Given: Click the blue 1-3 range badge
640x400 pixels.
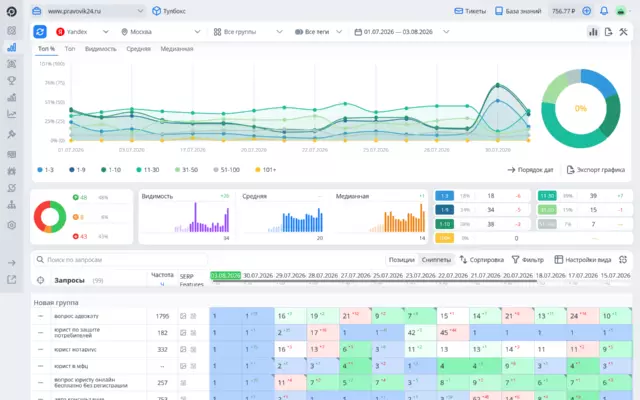Looking at the screenshot, I should point(444,196).
